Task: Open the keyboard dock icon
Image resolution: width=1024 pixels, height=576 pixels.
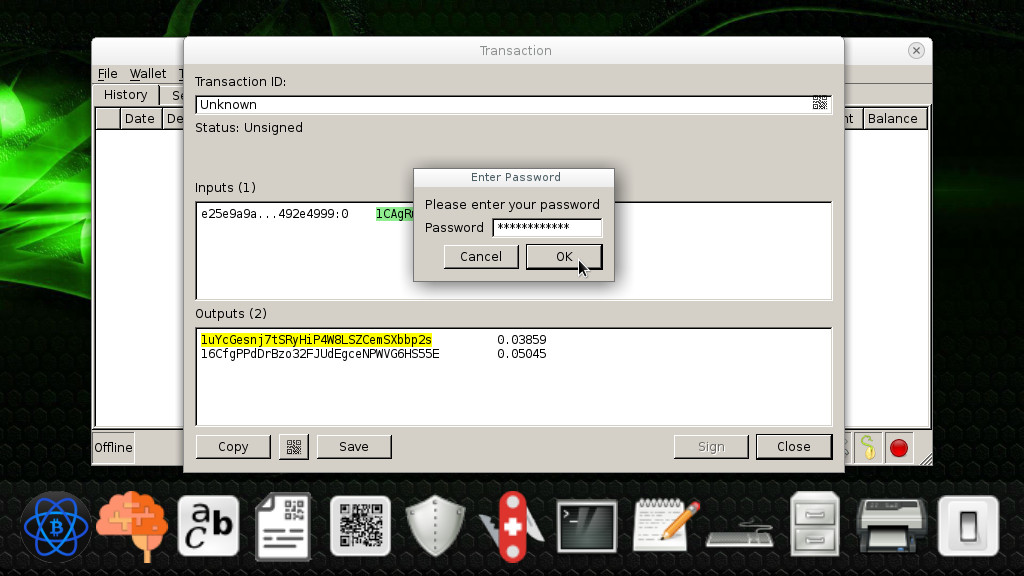Action: pos(740,530)
